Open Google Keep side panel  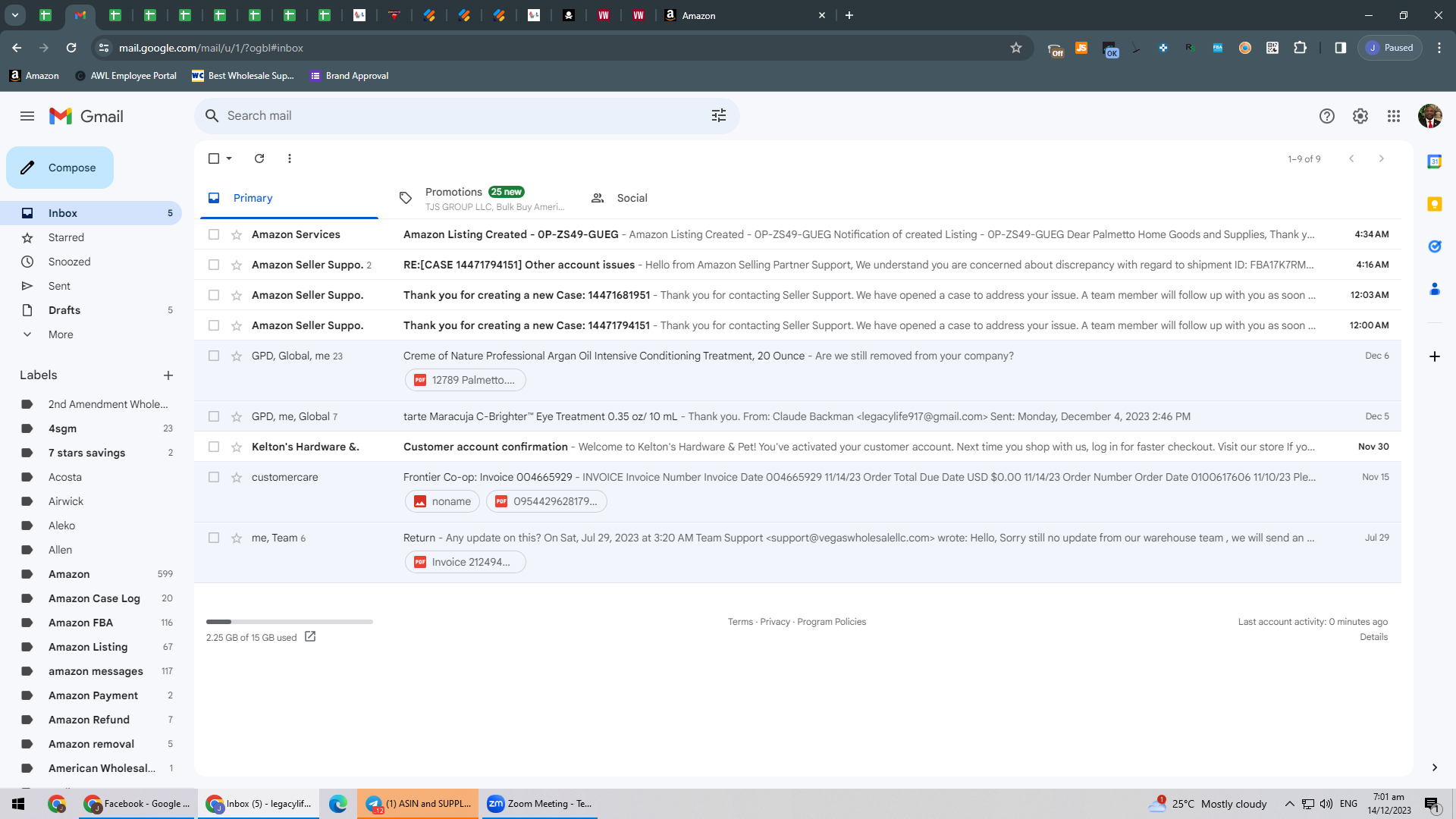[x=1434, y=204]
